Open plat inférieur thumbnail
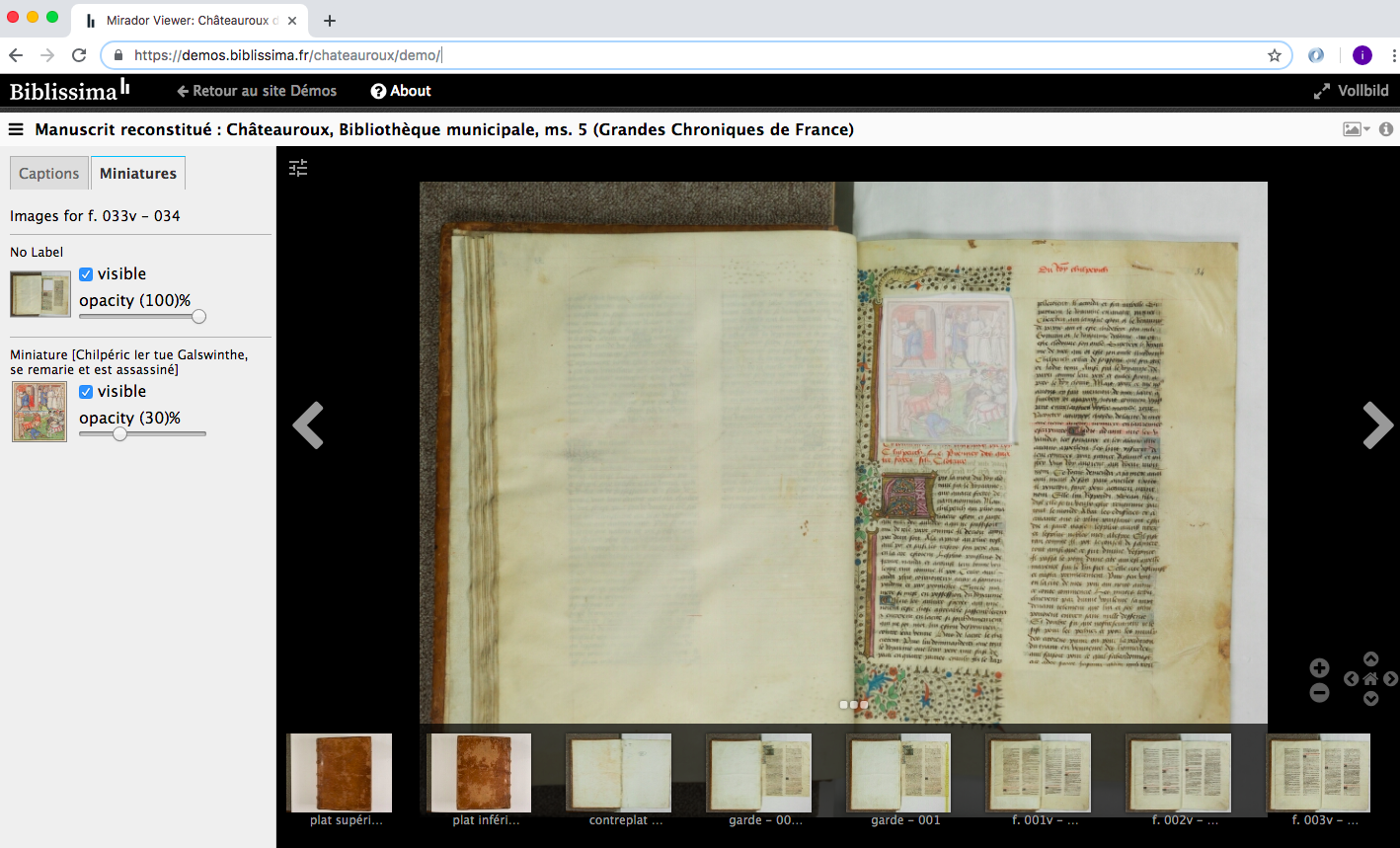The width and height of the screenshot is (1400, 848). click(479, 773)
